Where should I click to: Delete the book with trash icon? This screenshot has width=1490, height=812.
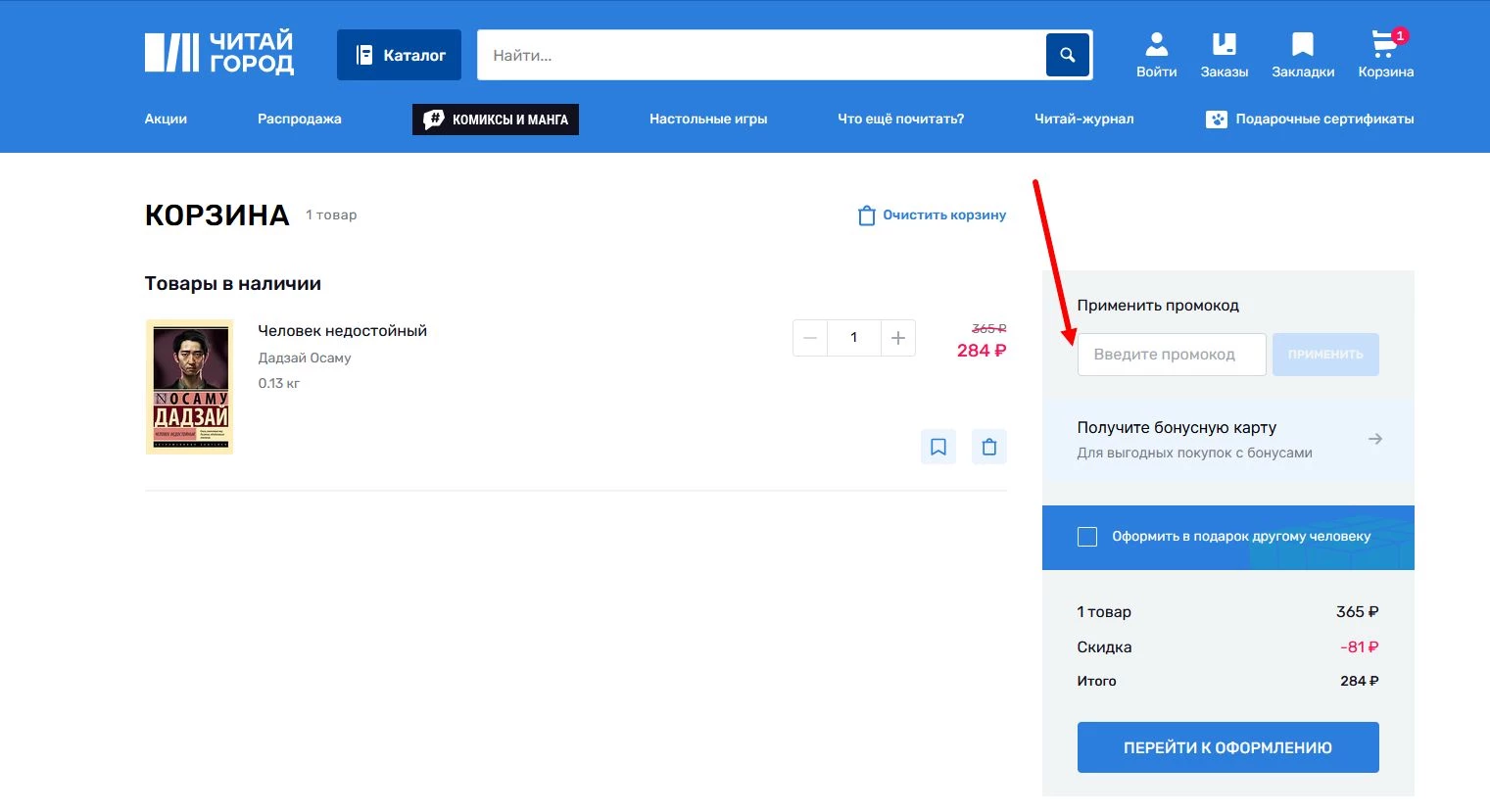click(988, 446)
